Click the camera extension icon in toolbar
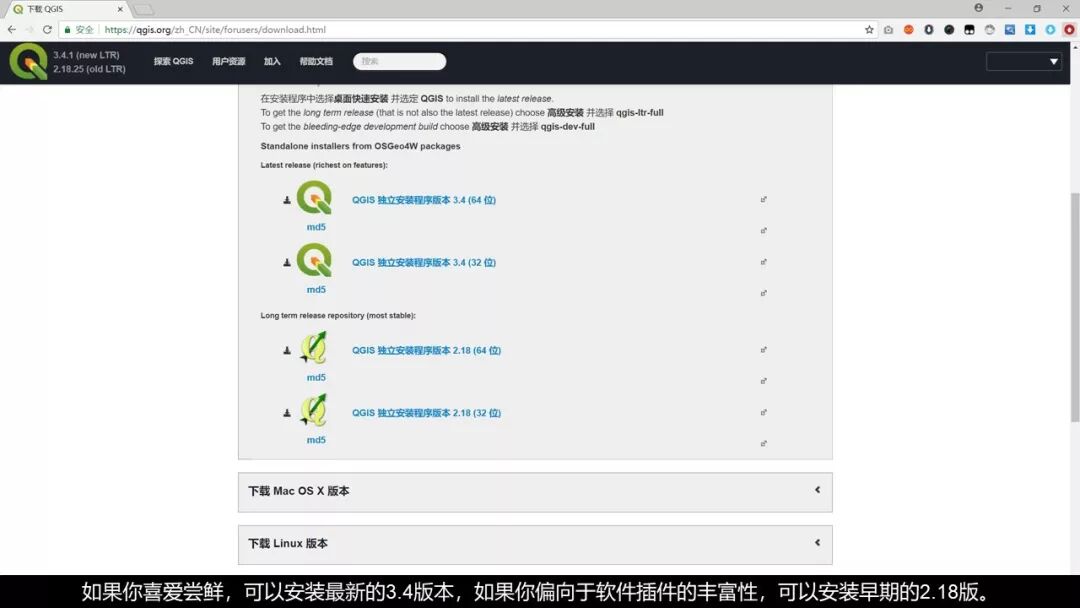Viewport: 1080px width, 608px height. [889, 30]
